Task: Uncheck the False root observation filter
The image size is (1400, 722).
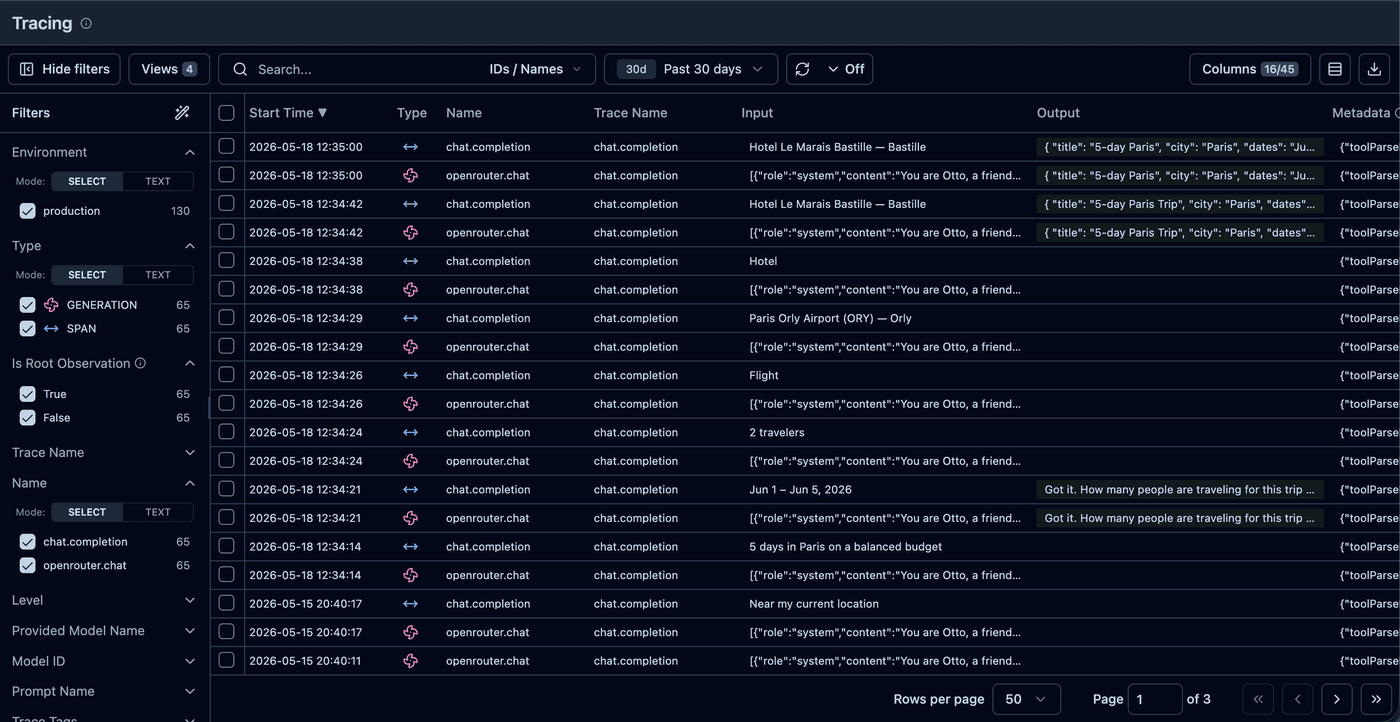Action: [x=27, y=418]
